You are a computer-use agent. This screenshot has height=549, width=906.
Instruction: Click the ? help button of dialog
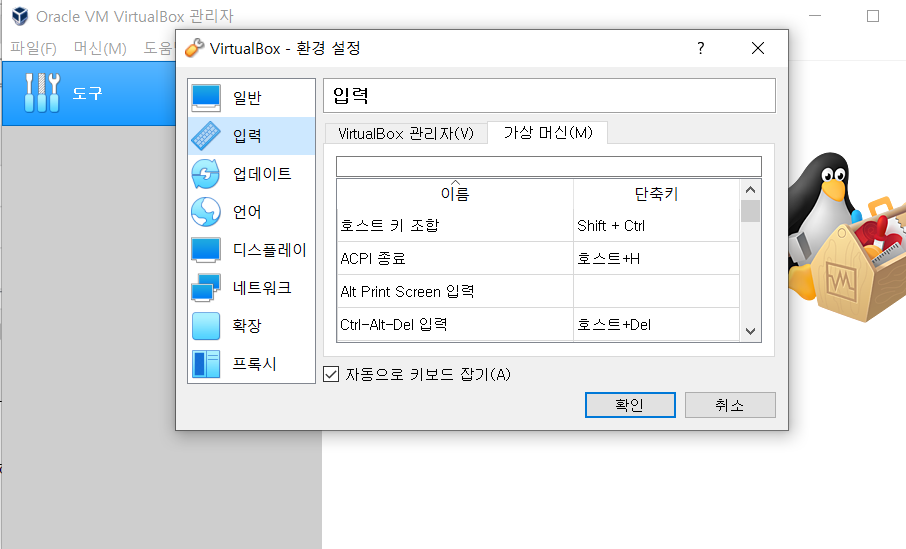pyautogui.click(x=700, y=48)
